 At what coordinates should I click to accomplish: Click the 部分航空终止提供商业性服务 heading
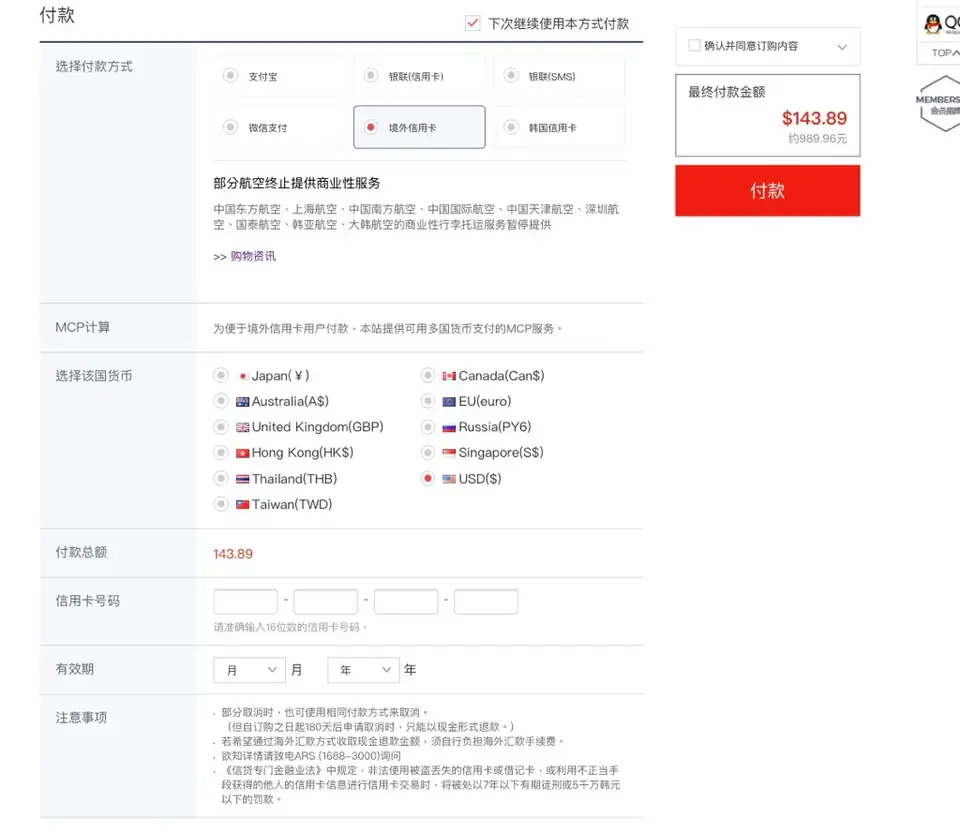[297, 183]
